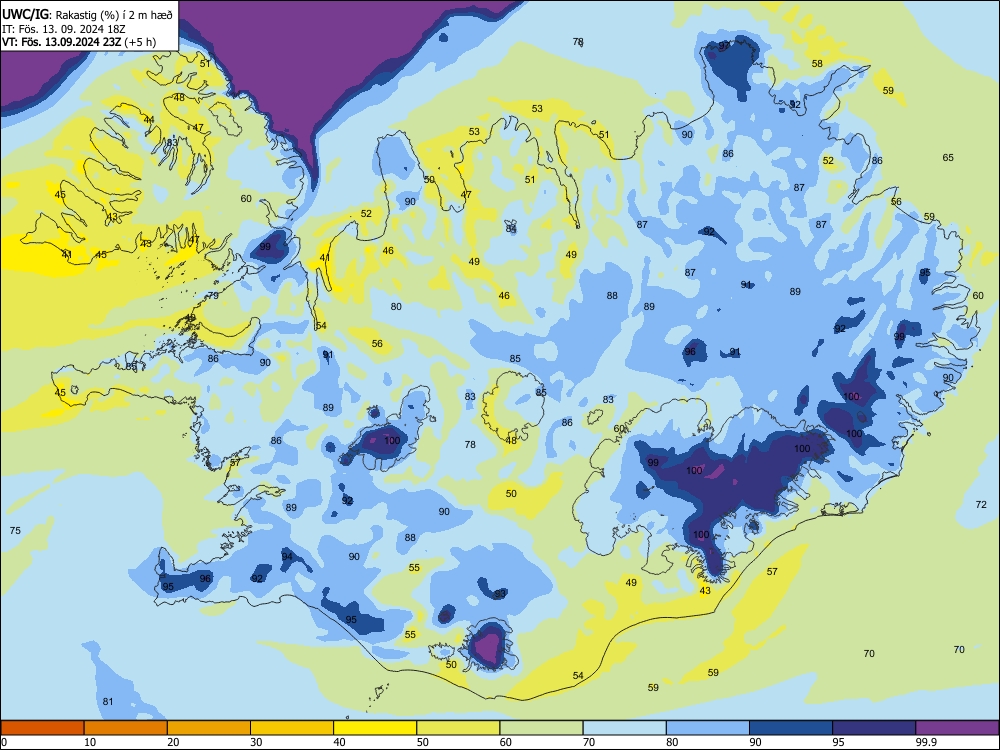The height and width of the screenshot is (750, 1000).
Task: Click the 90–95 dark blue legend swatch
Action: tap(791, 728)
